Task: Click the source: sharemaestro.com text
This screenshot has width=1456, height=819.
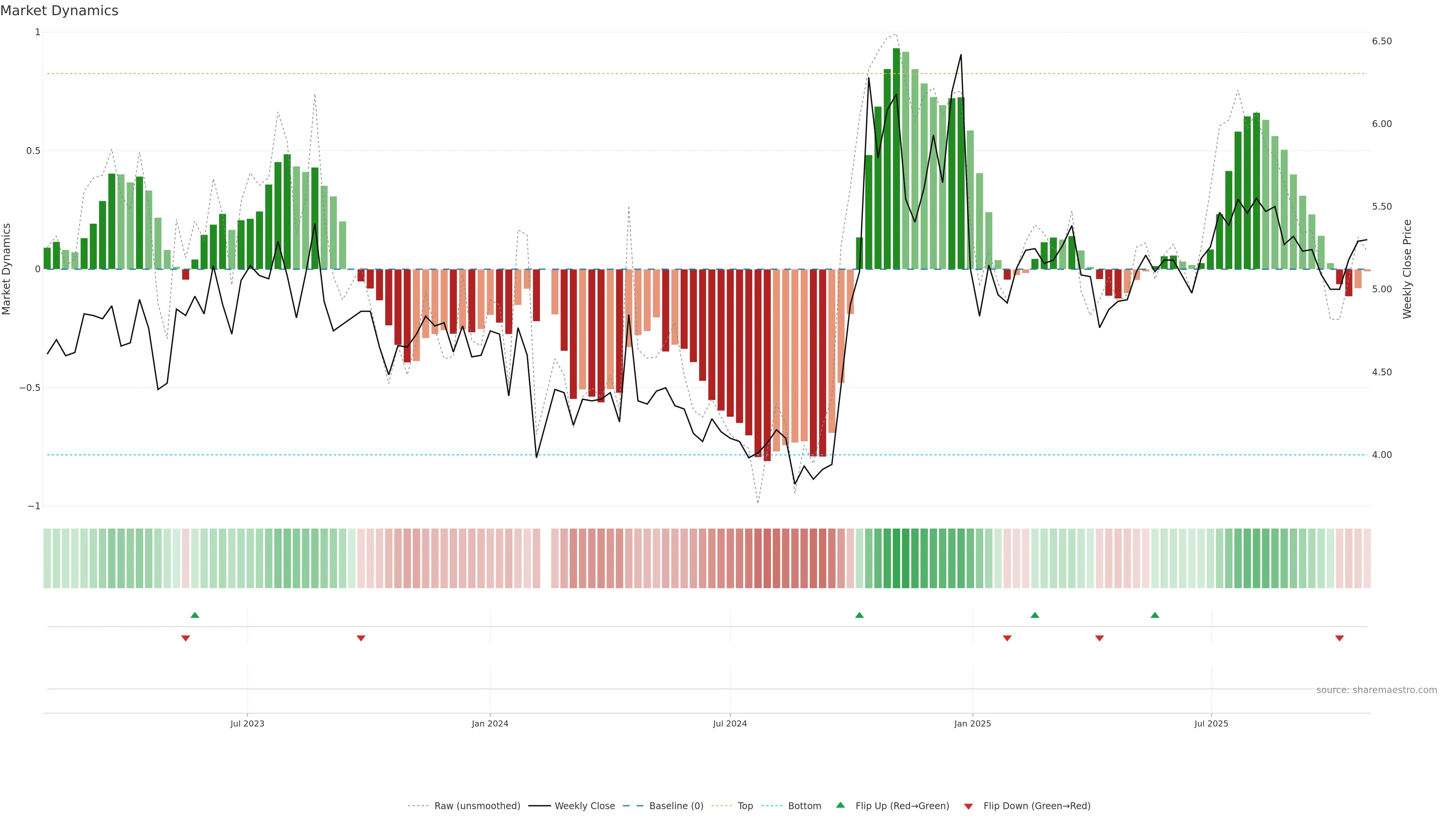Action: (1376, 690)
